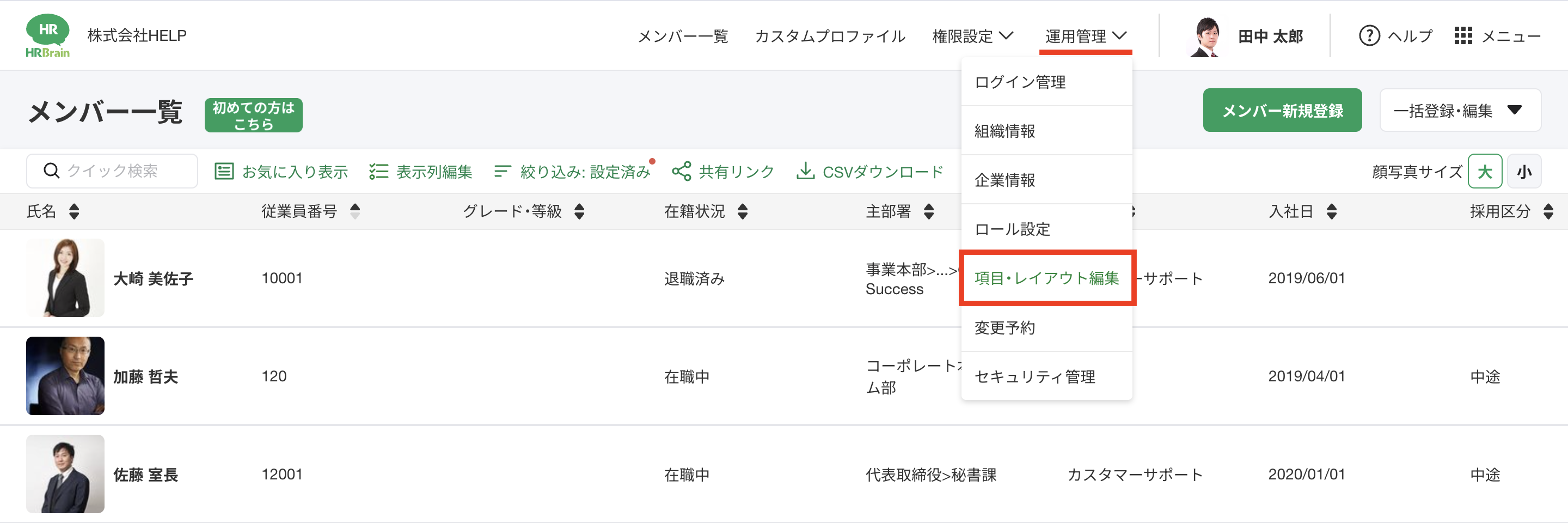
Task: Click the メンバー新規登録 button
Action: [1282, 110]
